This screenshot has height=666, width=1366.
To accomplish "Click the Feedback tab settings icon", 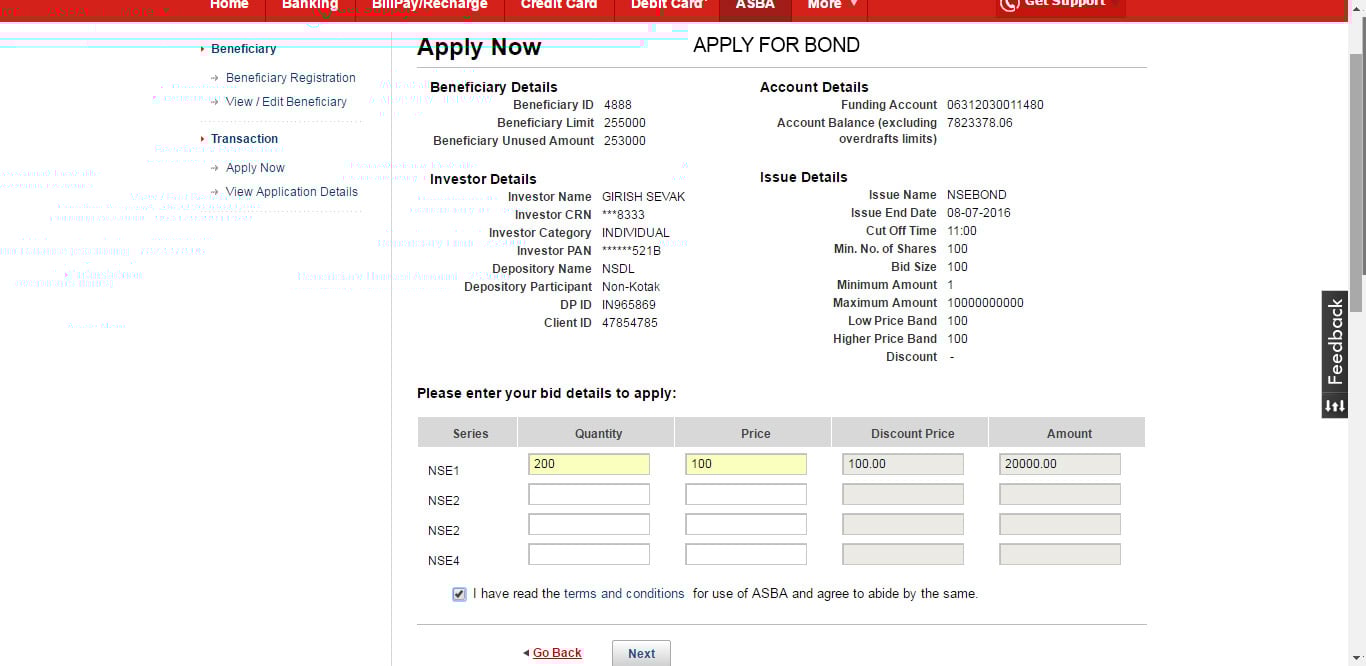I will pyautogui.click(x=1335, y=406).
